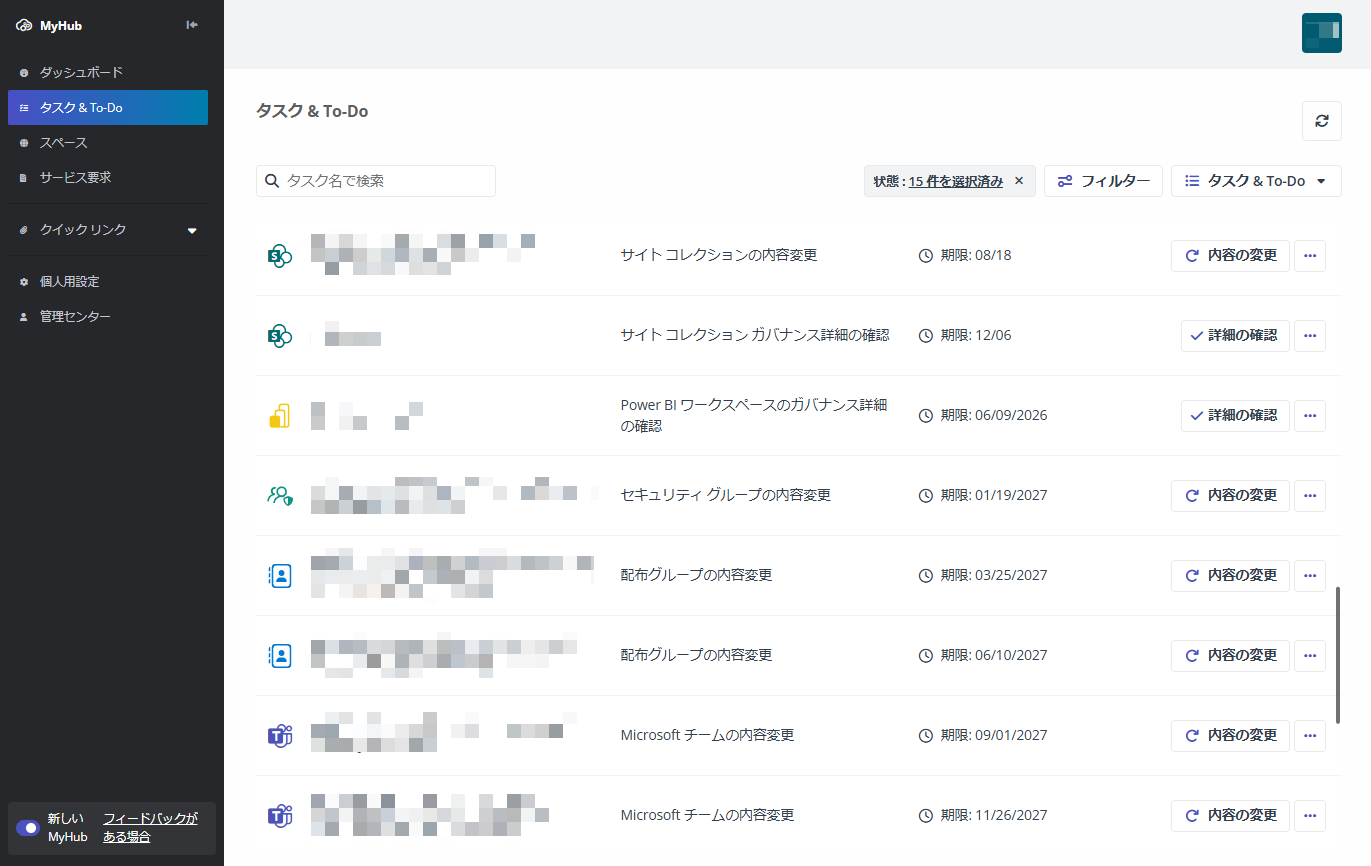Open the タスク & To-Do view dropdown

tap(1256, 181)
